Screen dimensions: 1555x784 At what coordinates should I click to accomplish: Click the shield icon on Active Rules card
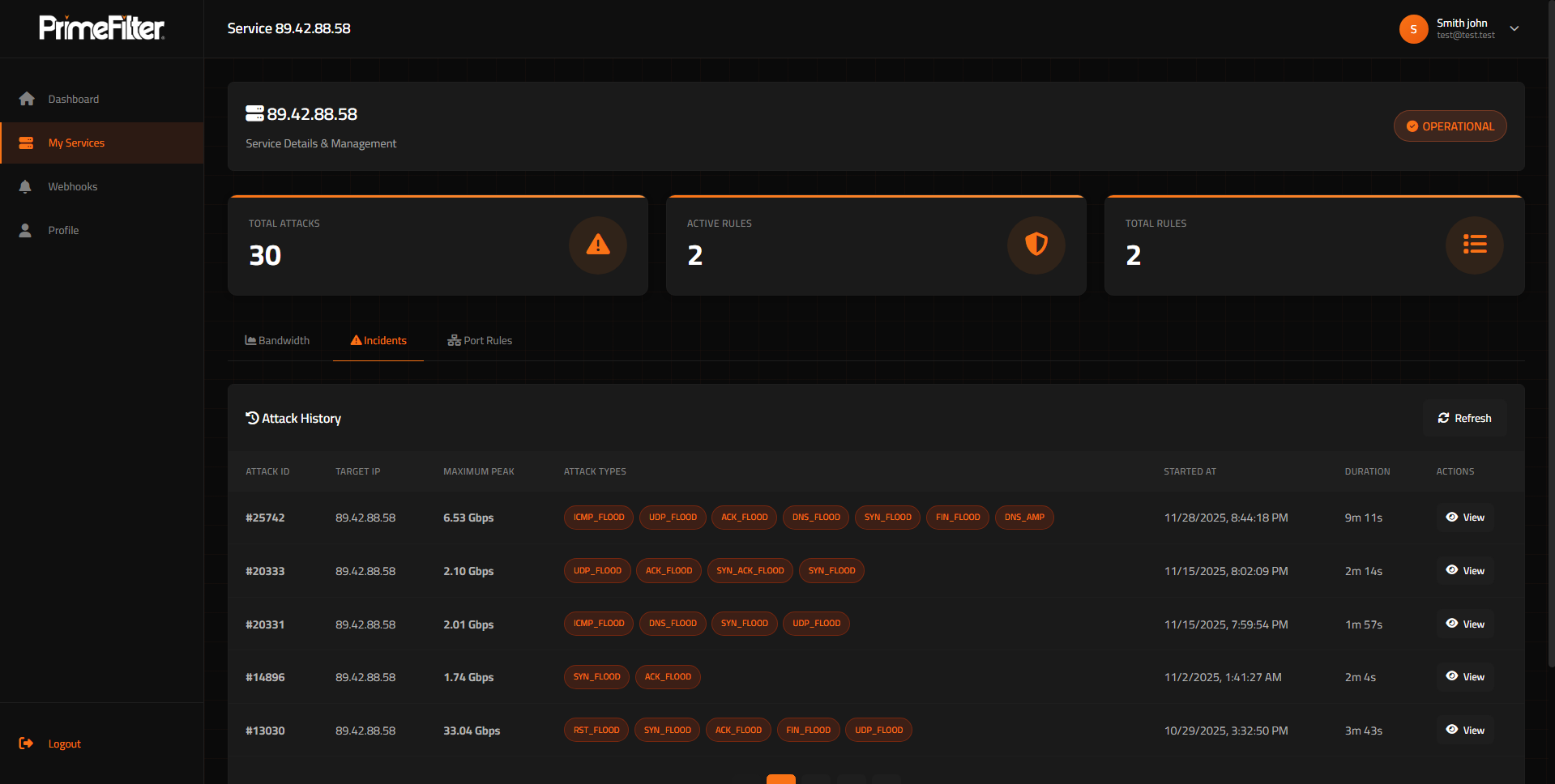coord(1036,245)
